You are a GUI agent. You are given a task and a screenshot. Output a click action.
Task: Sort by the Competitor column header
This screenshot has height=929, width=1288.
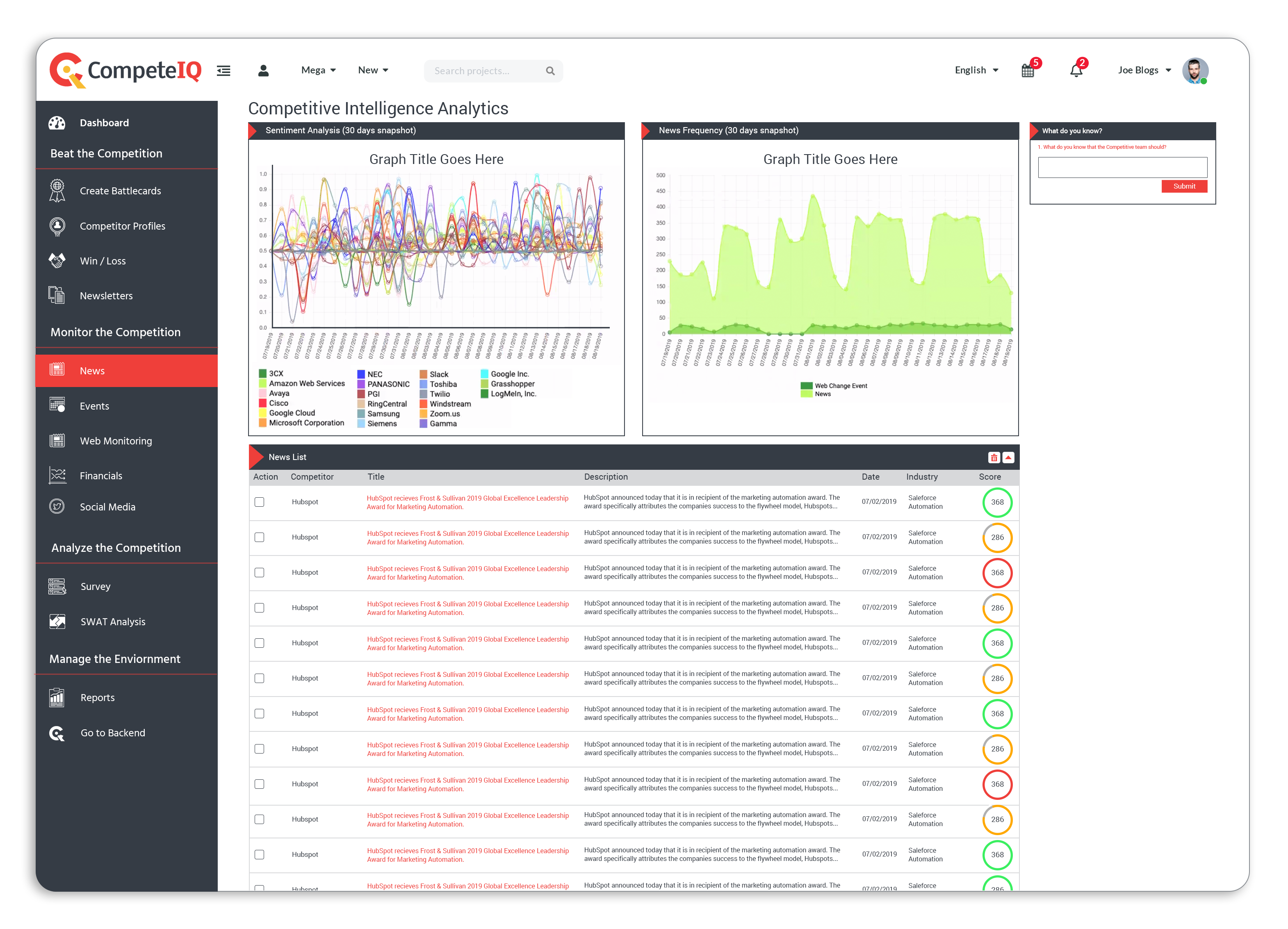tap(312, 477)
